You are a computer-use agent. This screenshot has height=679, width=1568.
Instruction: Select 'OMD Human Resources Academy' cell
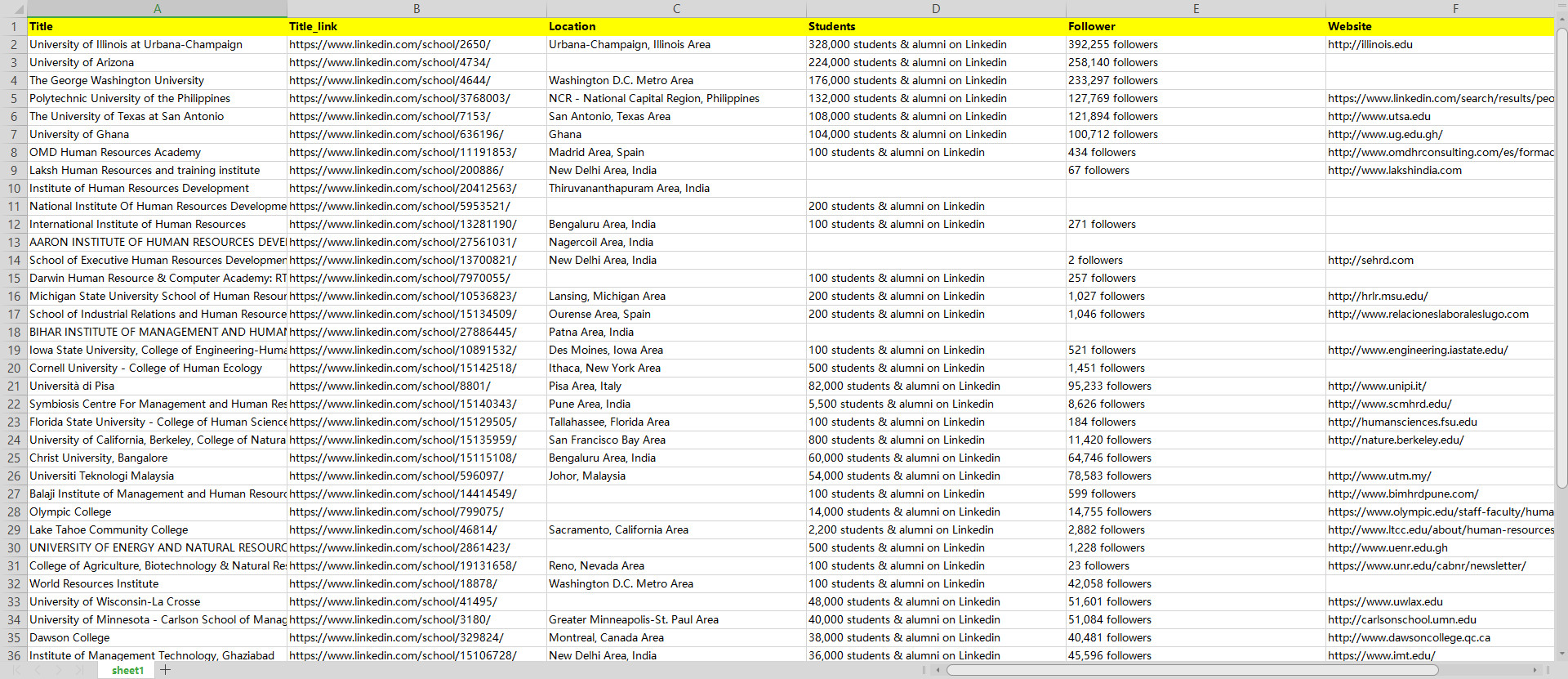point(158,153)
